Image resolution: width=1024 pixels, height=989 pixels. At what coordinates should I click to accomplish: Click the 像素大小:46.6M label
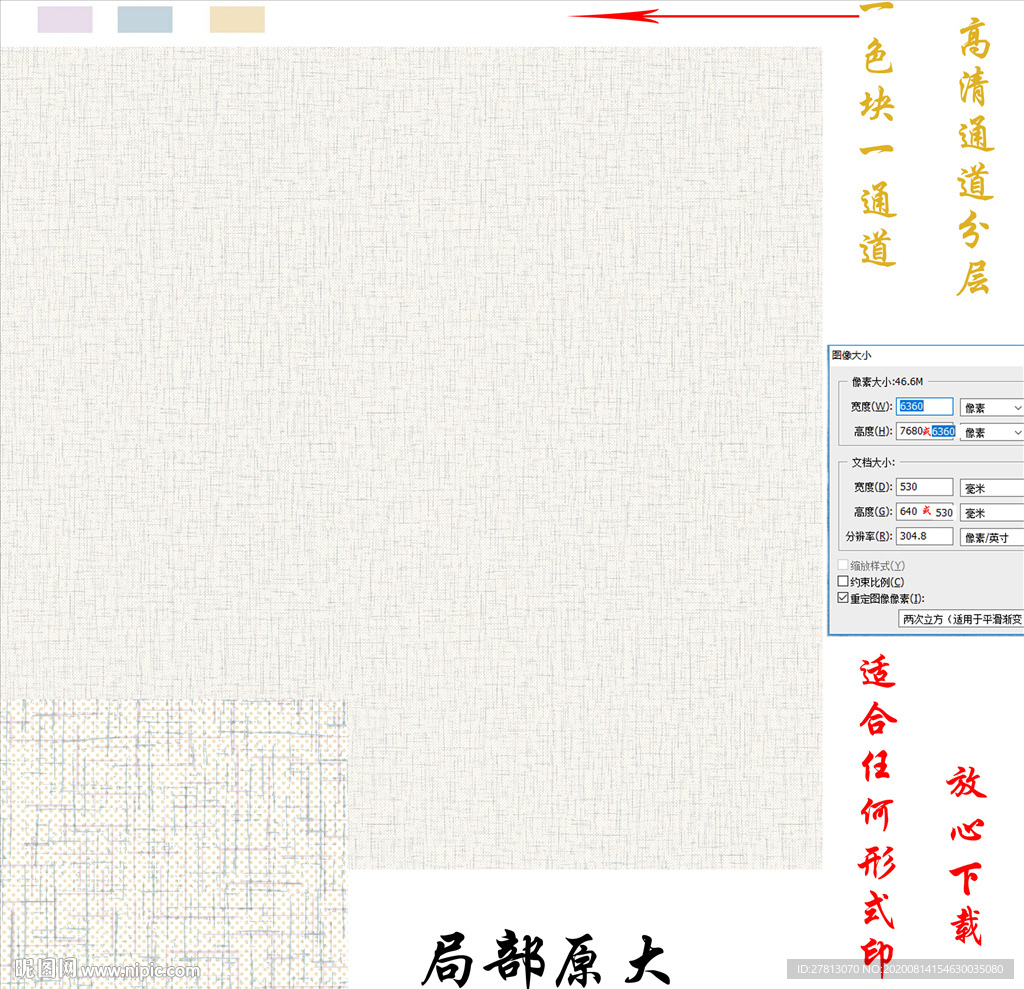(887, 381)
